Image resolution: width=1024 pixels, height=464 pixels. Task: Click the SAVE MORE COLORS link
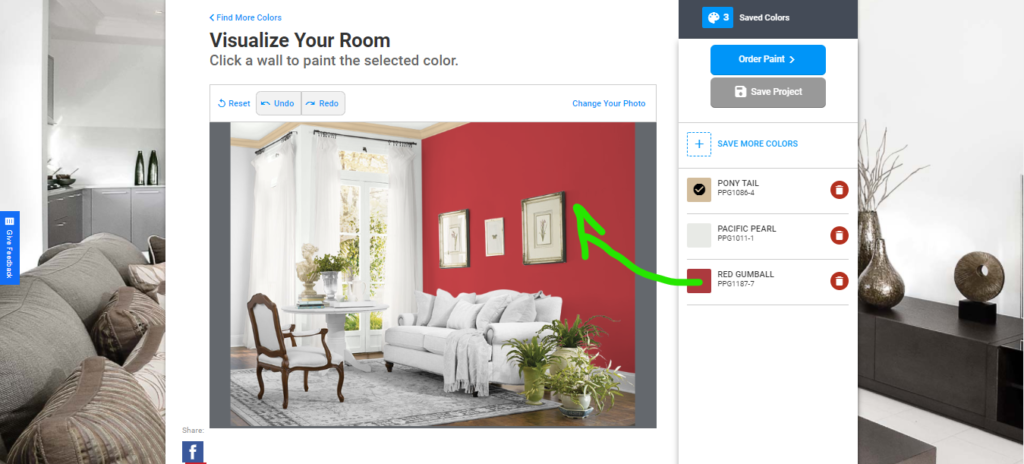pos(757,144)
